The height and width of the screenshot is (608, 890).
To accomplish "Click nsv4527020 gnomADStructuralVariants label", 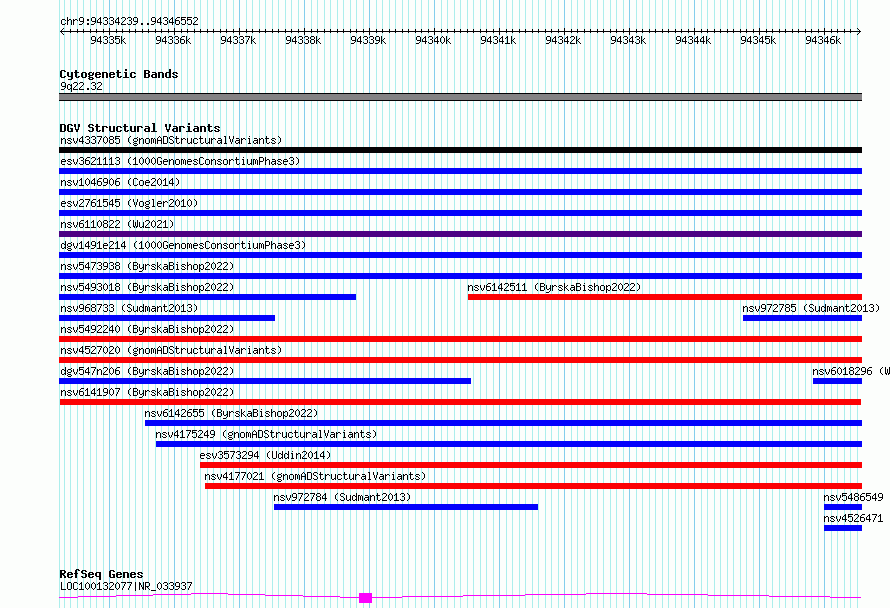I will click(x=171, y=350).
